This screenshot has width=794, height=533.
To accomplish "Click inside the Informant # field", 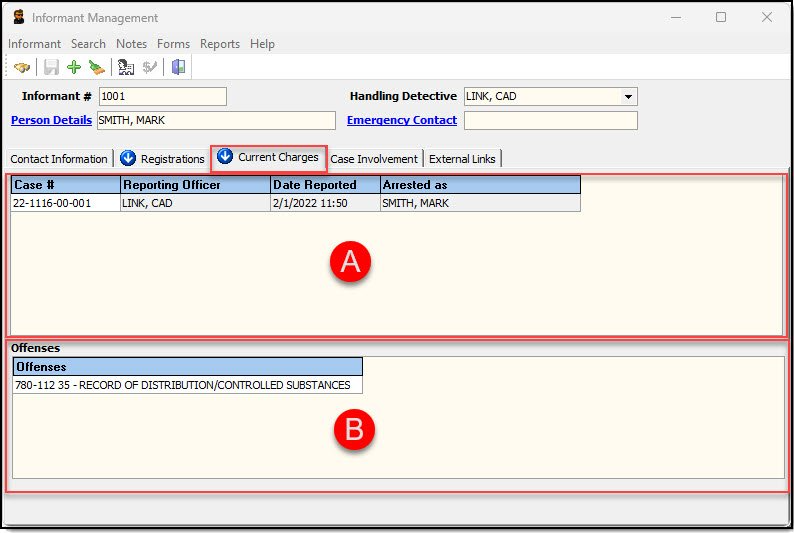I will coord(162,97).
